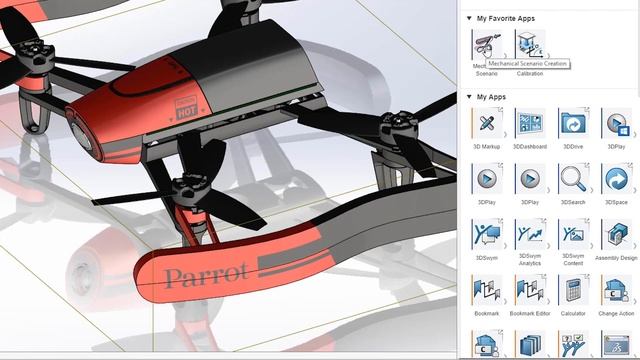Launch the 3DSwym Content app
640x360 pixels.
tap(573, 234)
